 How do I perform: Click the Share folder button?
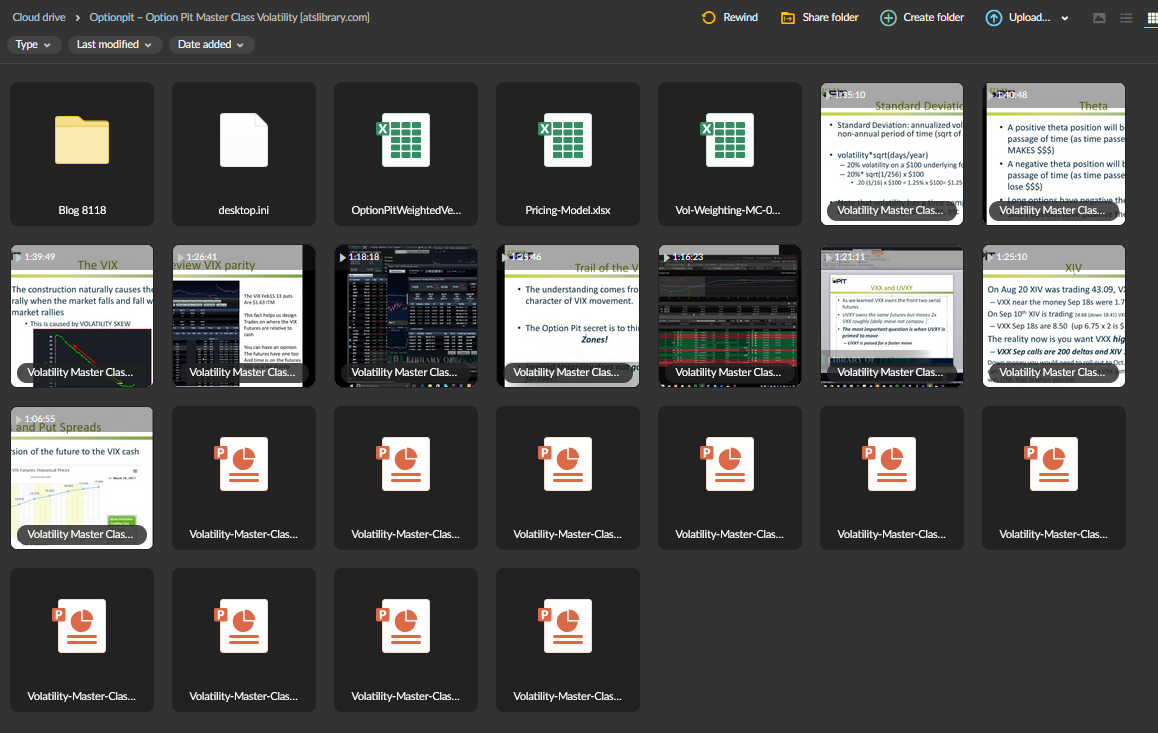818,17
